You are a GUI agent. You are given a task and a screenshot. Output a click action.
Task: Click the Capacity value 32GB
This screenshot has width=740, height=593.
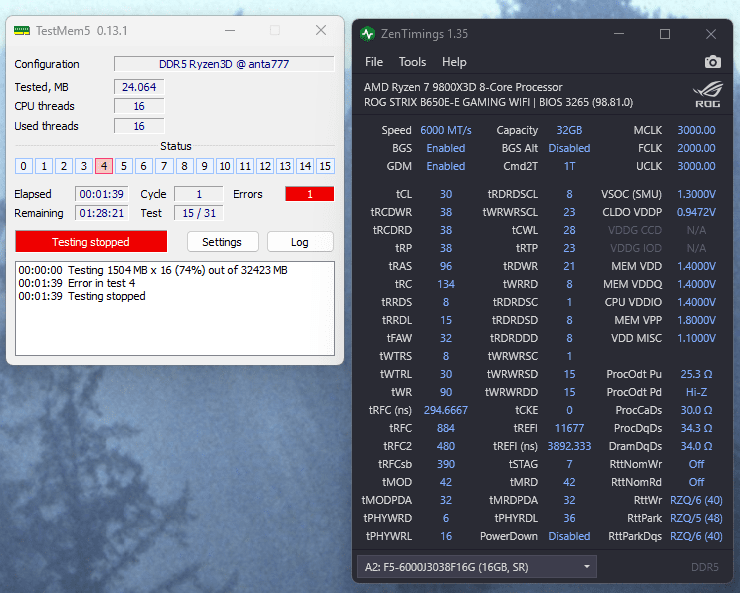pyautogui.click(x=569, y=130)
